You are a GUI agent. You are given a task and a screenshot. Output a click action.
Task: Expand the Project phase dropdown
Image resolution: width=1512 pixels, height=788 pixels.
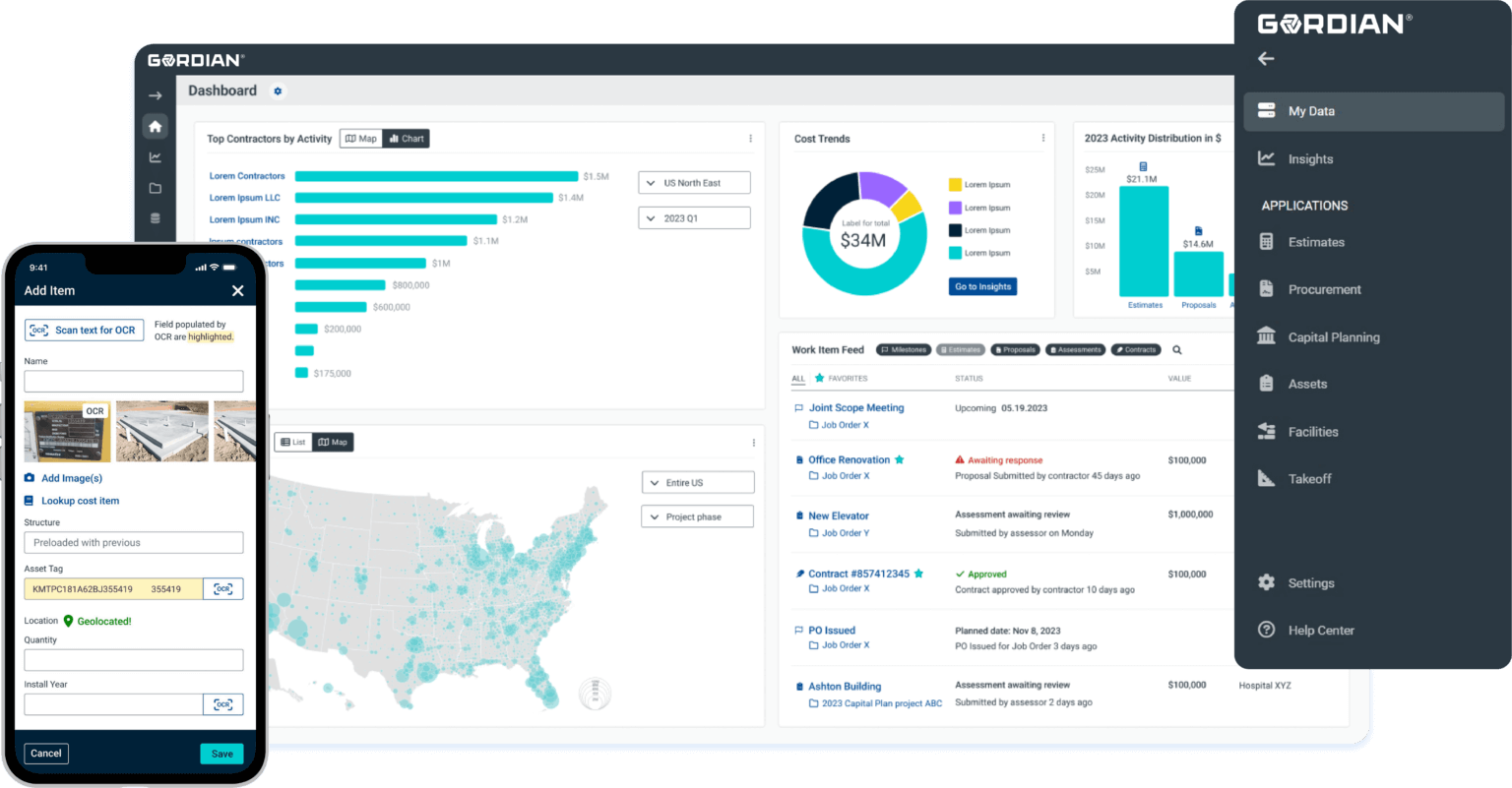point(697,516)
